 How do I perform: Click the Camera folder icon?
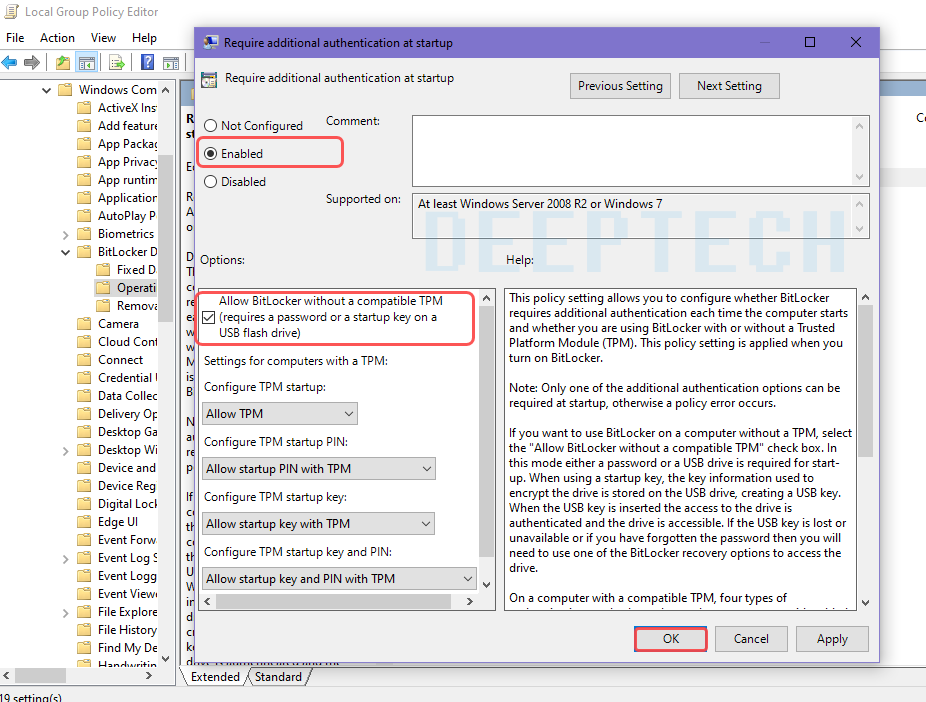click(x=85, y=324)
